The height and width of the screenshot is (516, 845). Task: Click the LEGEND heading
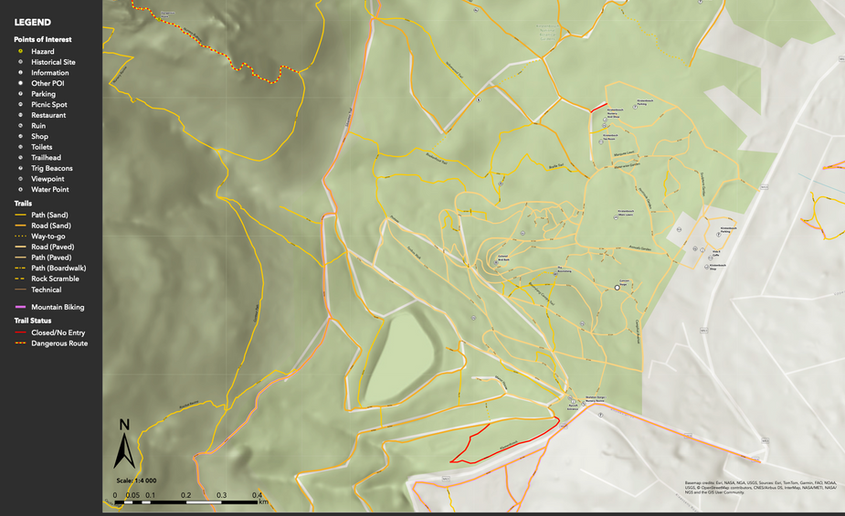(x=32, y=22)
